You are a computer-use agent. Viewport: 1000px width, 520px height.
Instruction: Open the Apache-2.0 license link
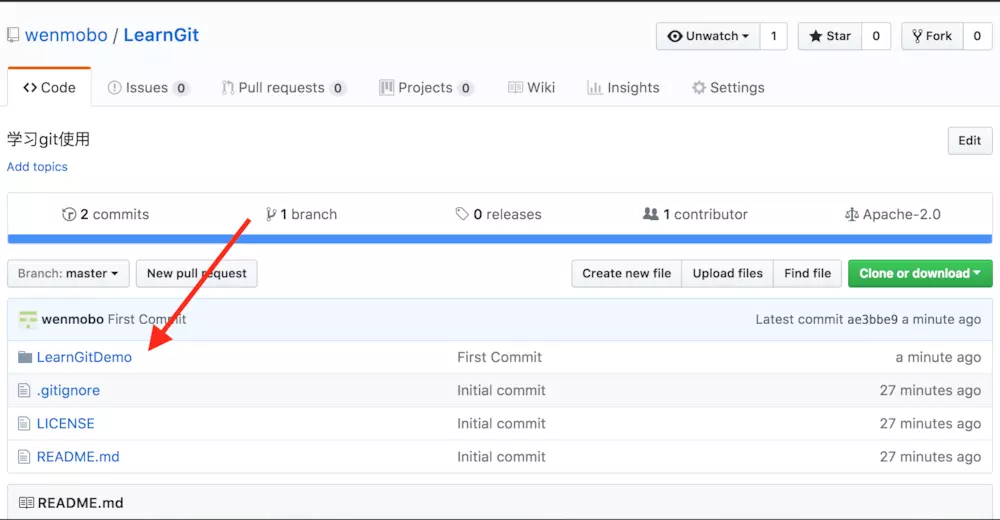coord(892,214)
